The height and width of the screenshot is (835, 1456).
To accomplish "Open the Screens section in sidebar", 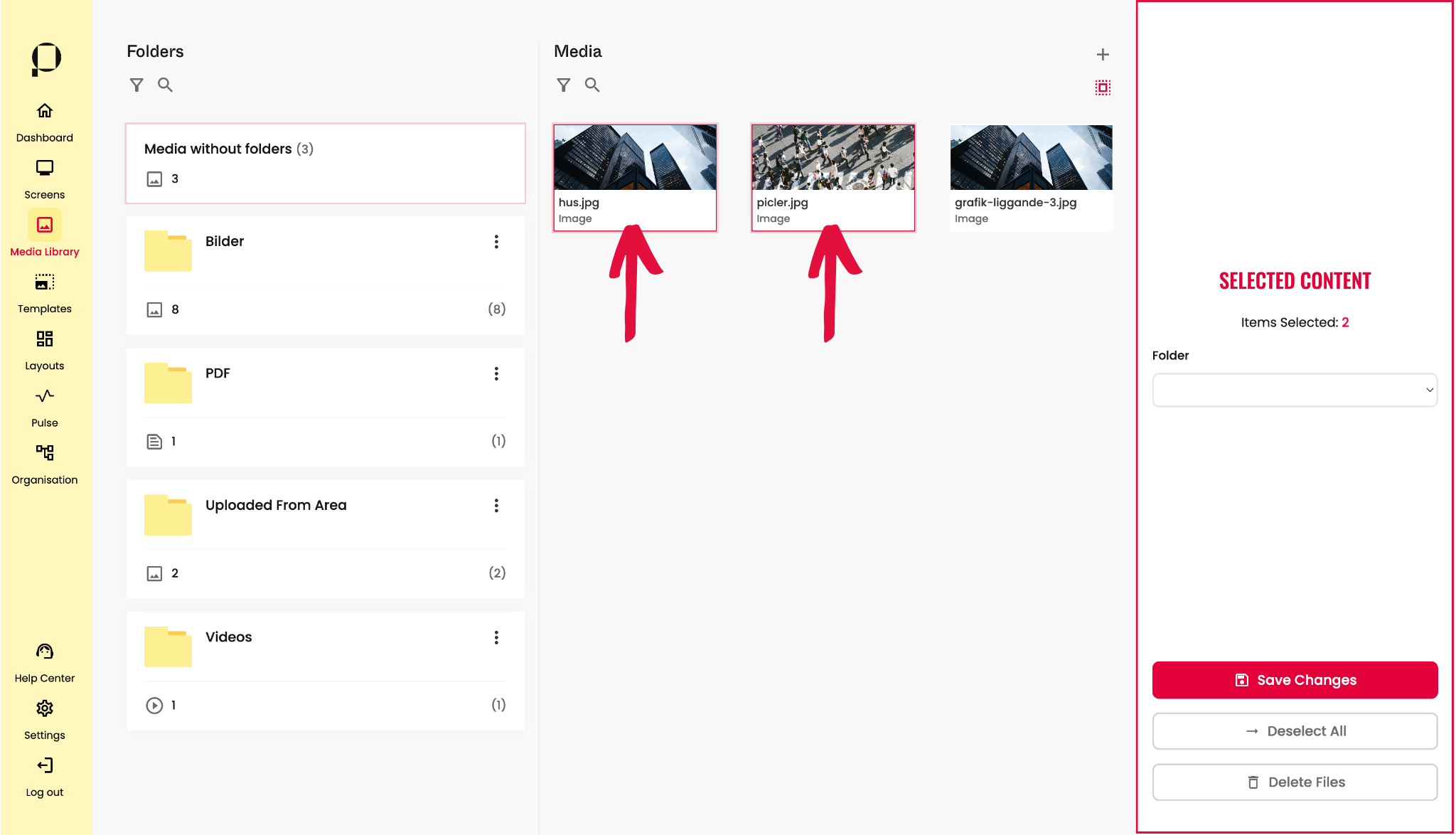I will (45, 179).
